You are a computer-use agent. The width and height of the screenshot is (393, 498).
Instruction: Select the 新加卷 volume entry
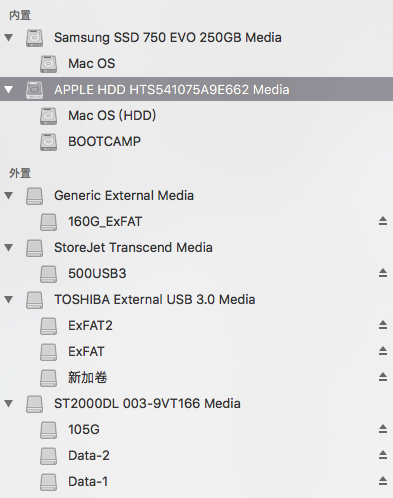tap(196, 377)
